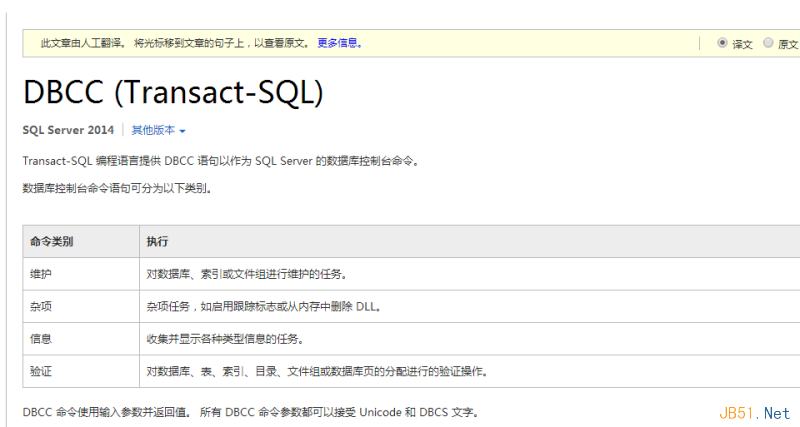Image resolution: width=800 pixels, height=427 pixels.
Task: Select the 验证 category cell
Action: 41,372
